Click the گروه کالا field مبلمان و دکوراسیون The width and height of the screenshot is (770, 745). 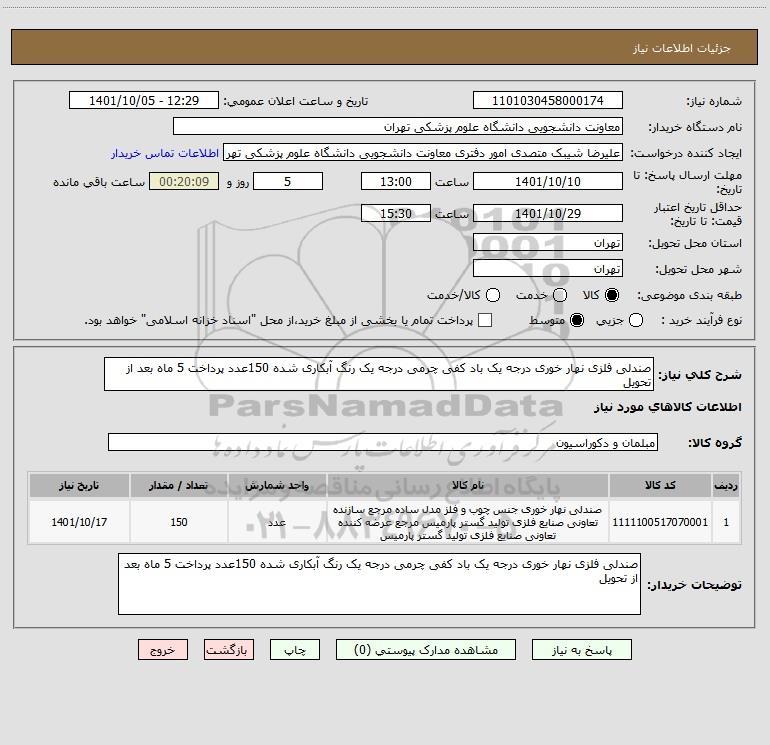coord(383,442)
